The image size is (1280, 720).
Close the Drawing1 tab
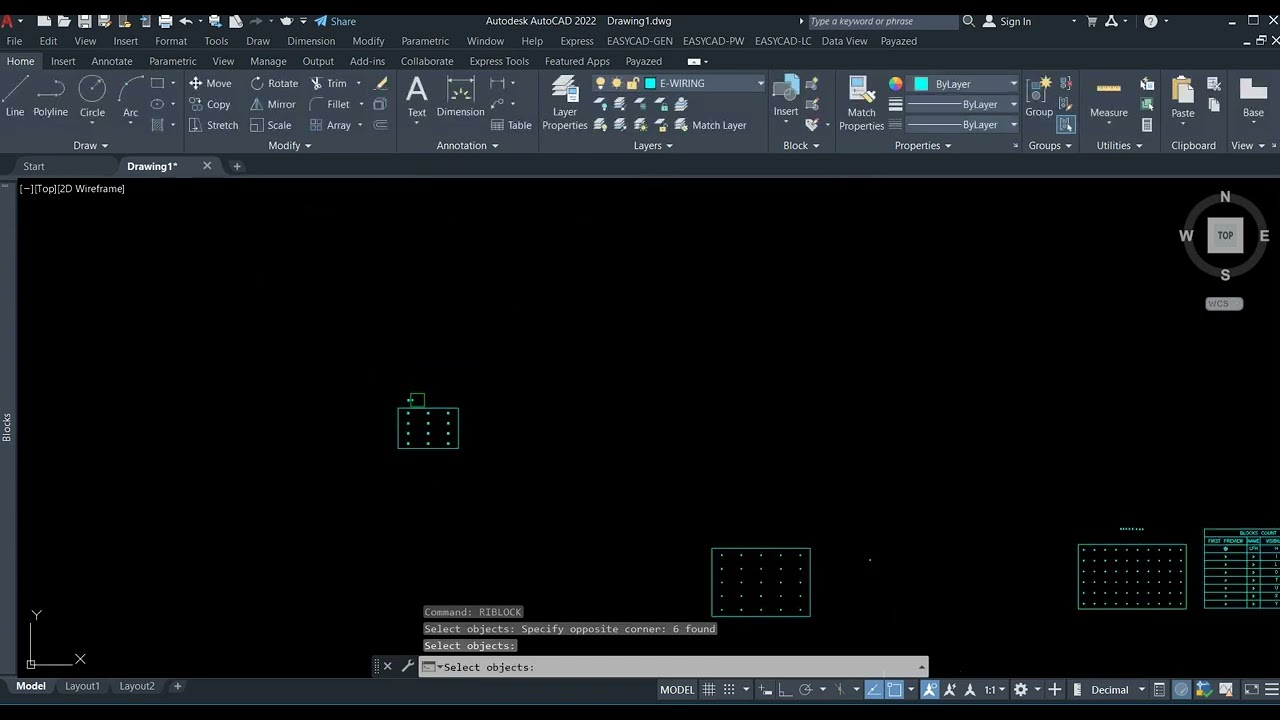(207, 166)
